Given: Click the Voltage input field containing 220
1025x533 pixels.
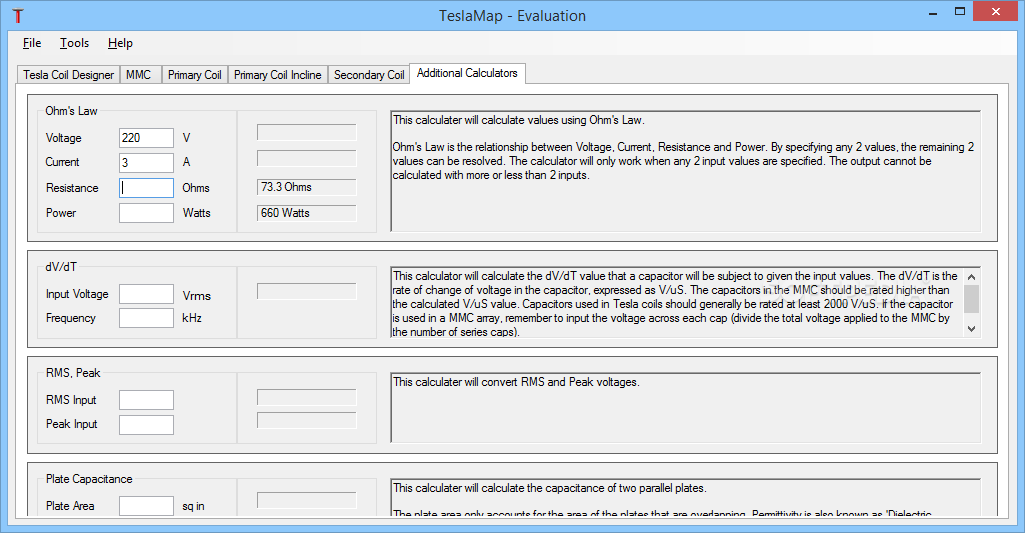Looking at the screenshot, I should pyautogui.click(x=146, y=138).
